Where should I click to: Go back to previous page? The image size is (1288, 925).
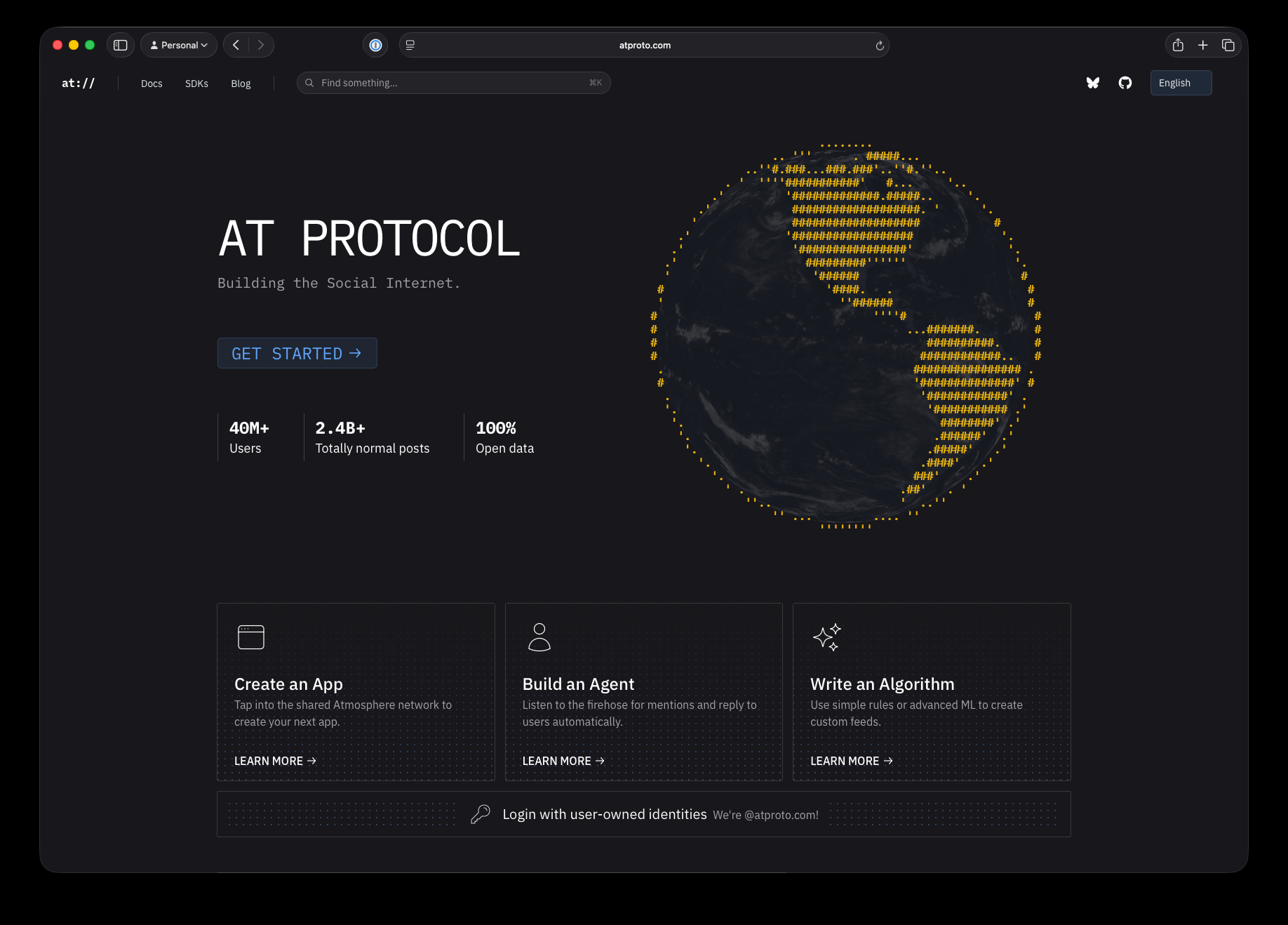click(236, 45)
